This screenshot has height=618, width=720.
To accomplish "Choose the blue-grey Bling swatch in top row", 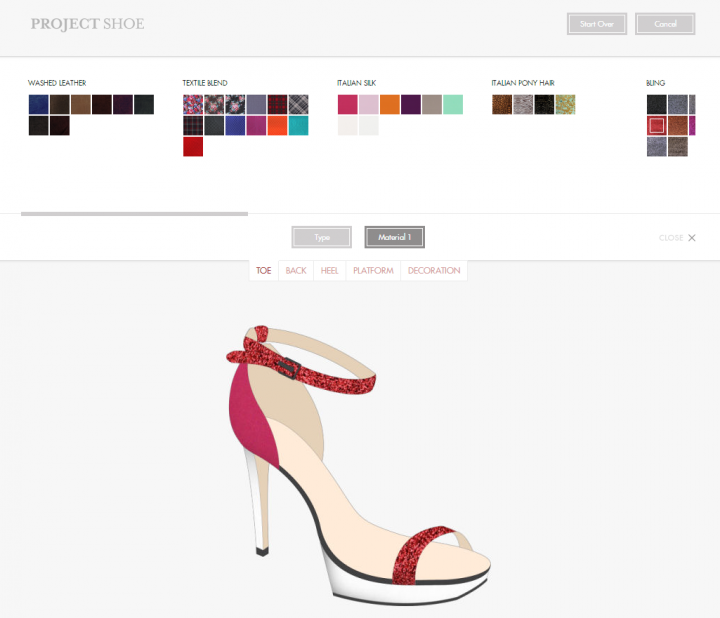I will tap(678, 105).
